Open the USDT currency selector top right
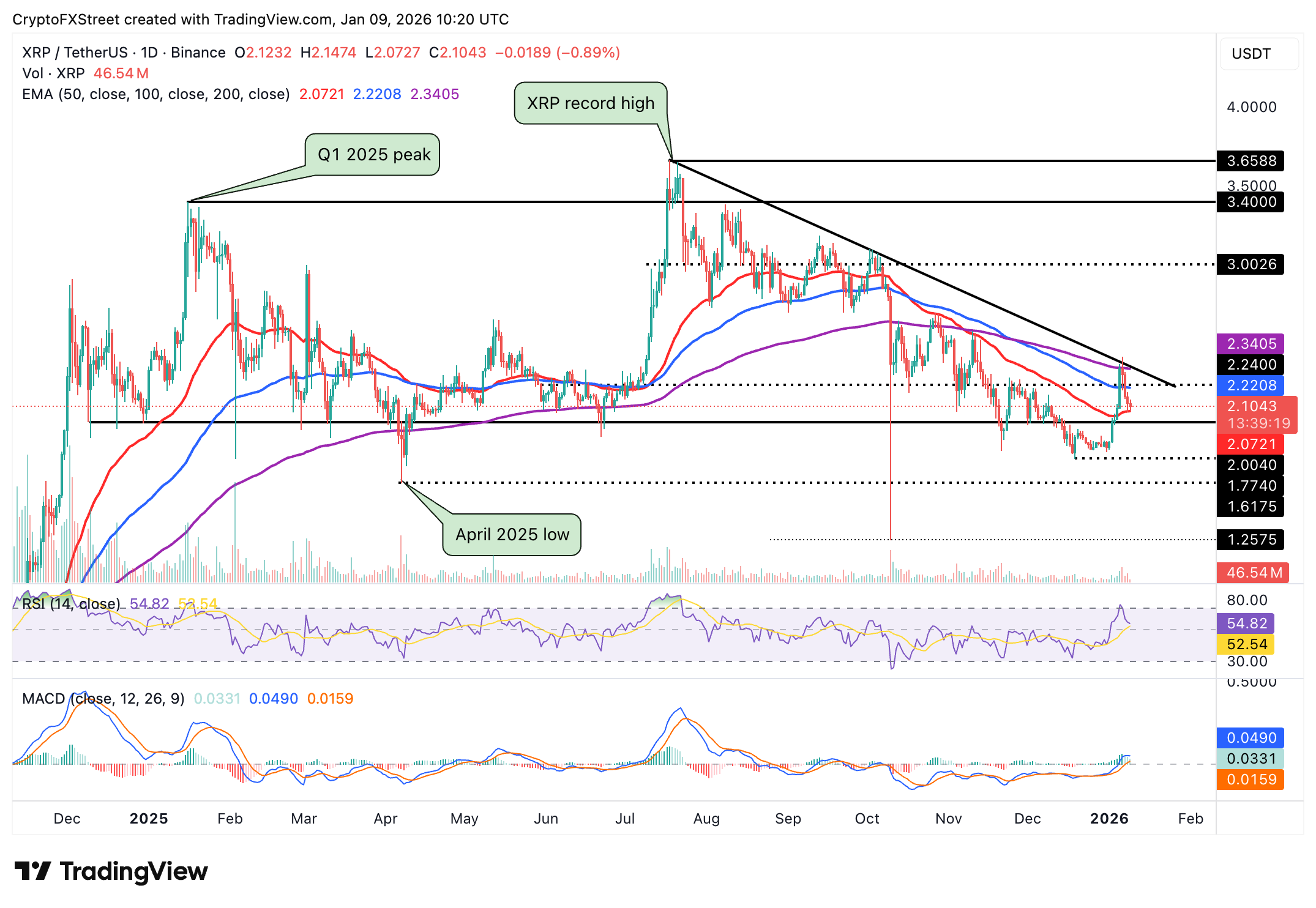This screenshot has width=1316, height=908. (x=1251, y=54)
